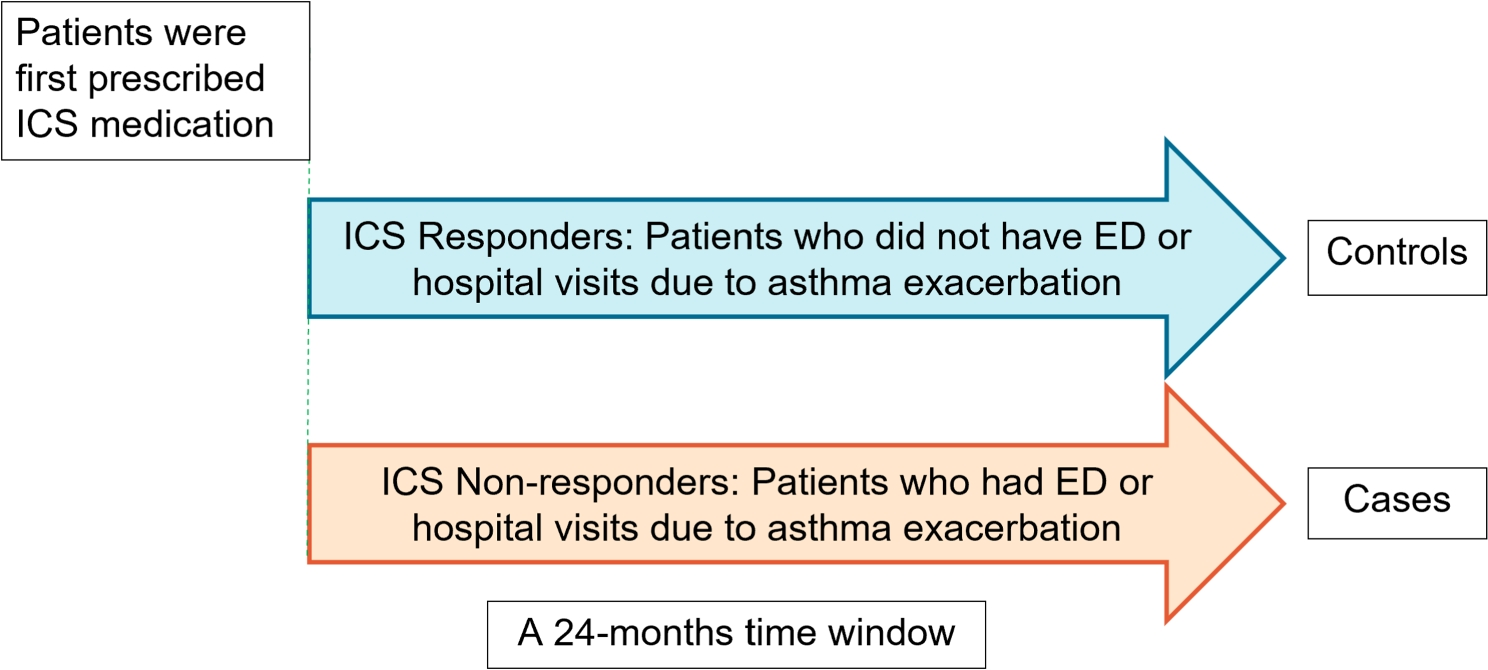The image size is (1488, 670).
Task: Select the '24-months time window' box
Action: click(x=736, y=634)
